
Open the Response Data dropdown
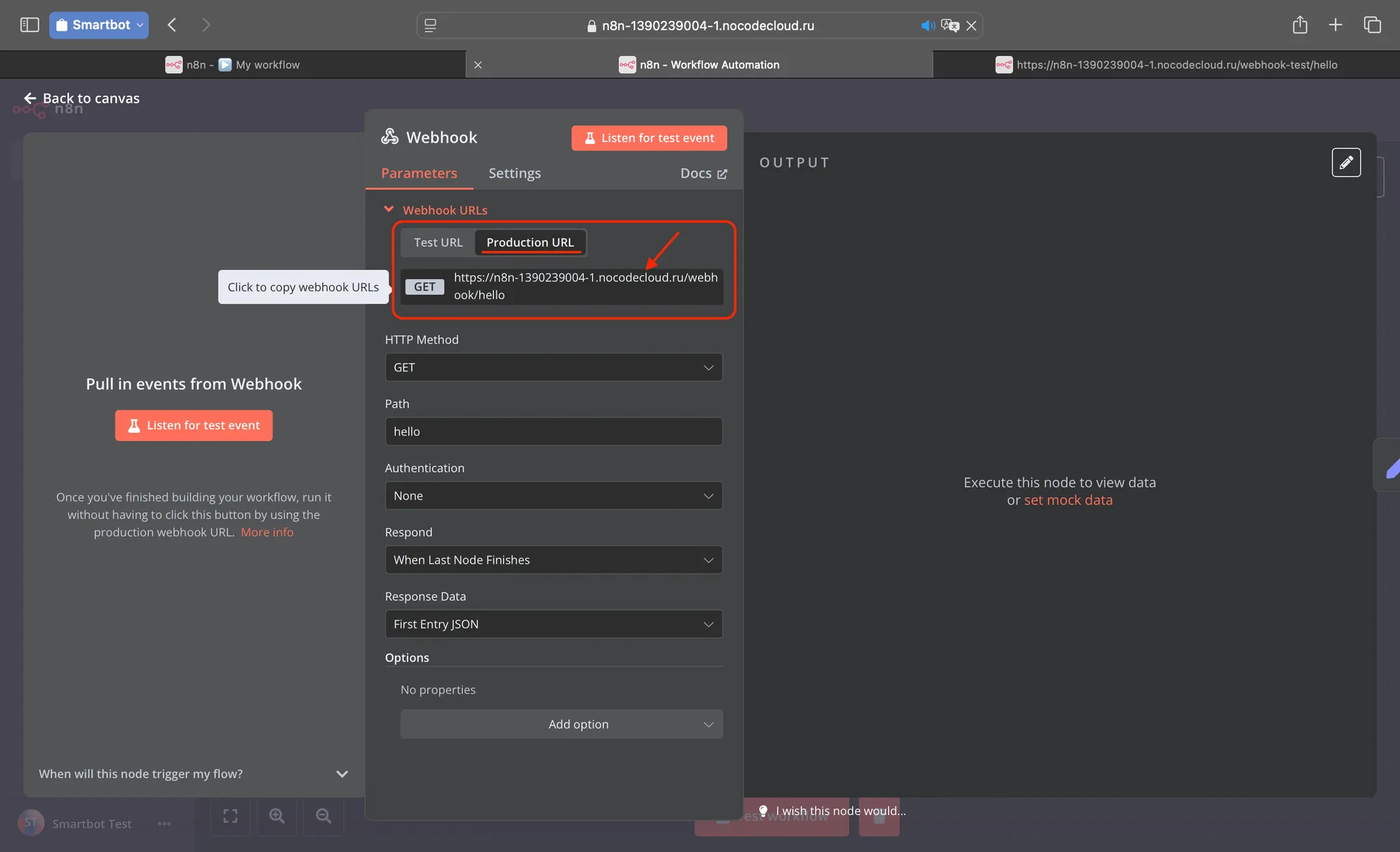click(x=554, y=624)
